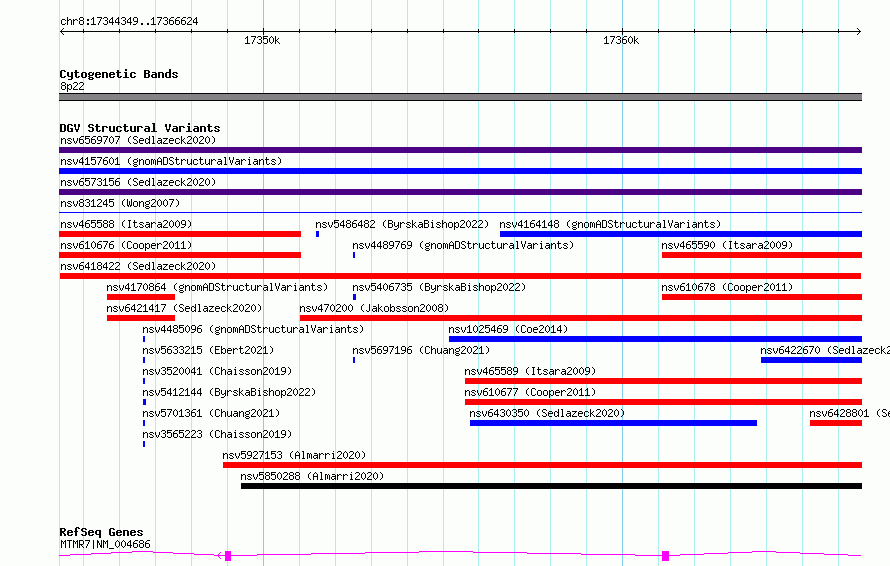This screenshot has height=566, width=890.
Task: Click the nsv5697196 (Chuang2021) label
Action: point(421,350)
